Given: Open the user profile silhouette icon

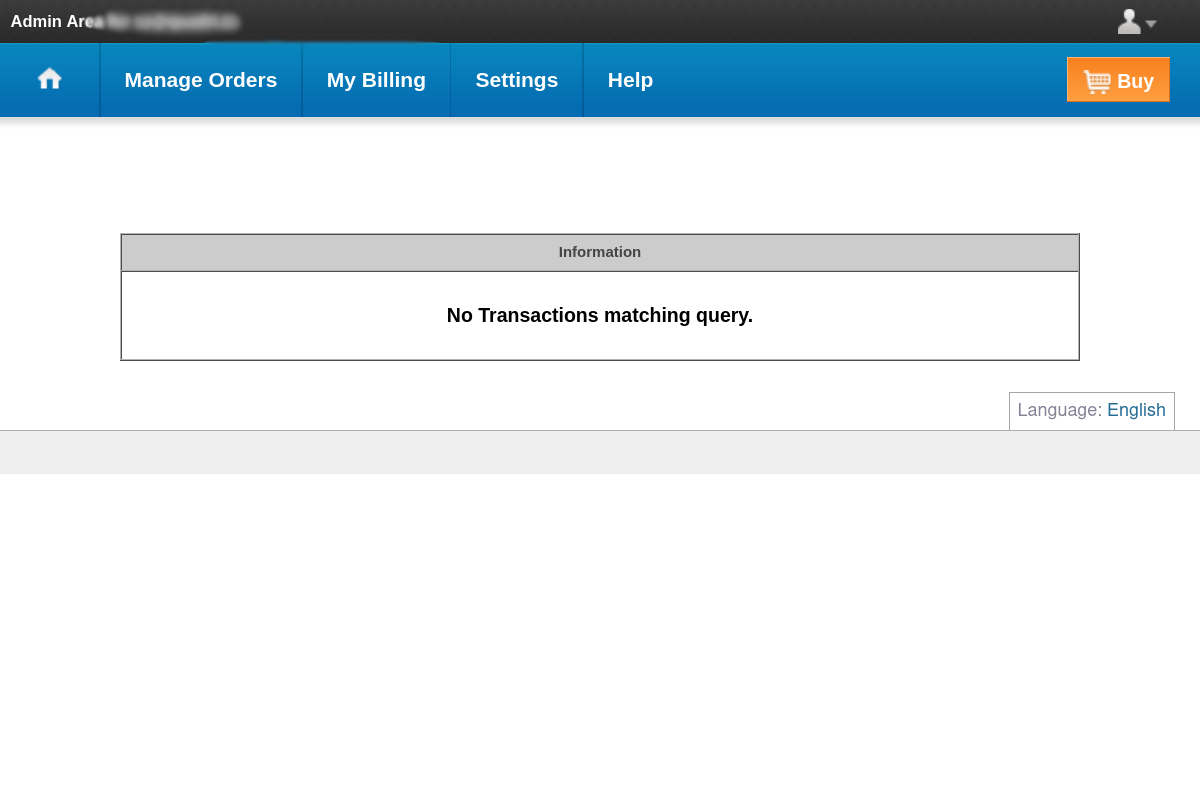Looking at the screenshot, I should [x=1129, y=21].
